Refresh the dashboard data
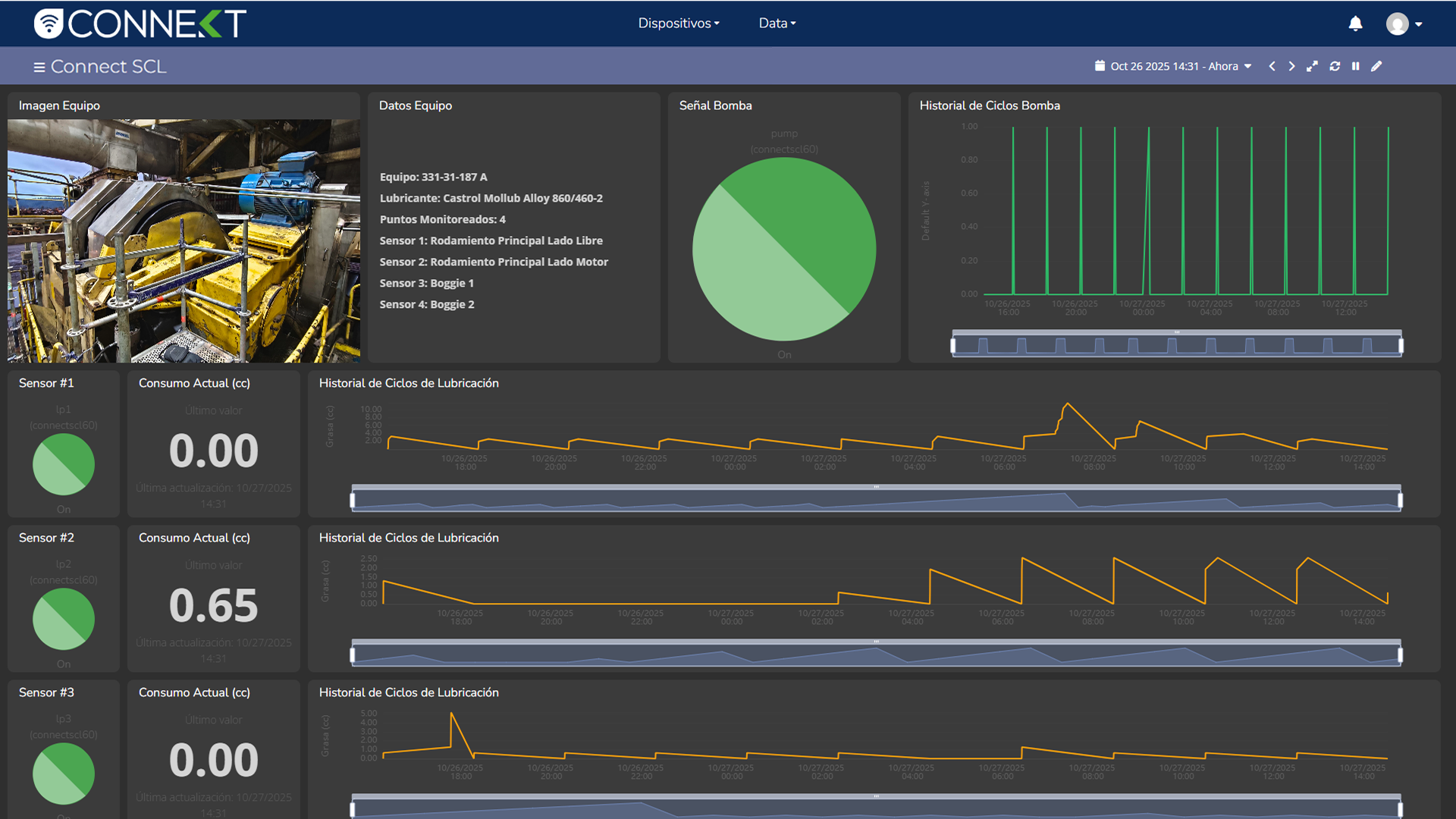 (x=1335, y=66)
